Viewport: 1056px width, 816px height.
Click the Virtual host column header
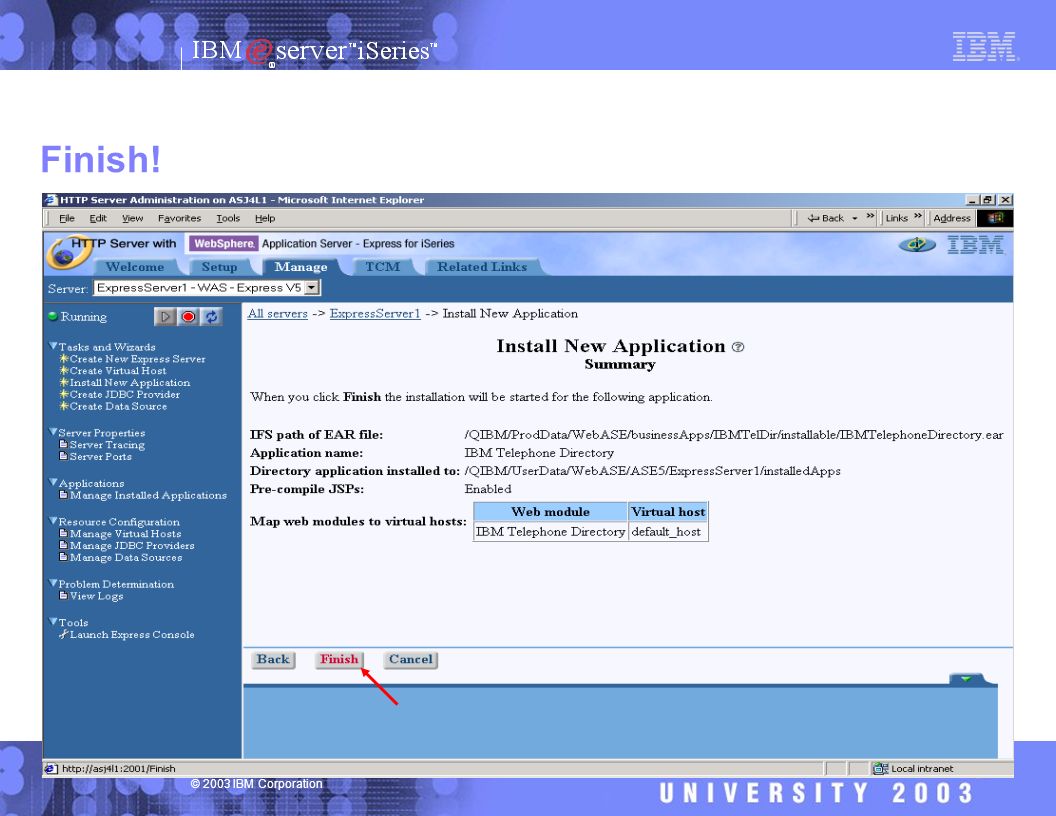pos(667,512)
